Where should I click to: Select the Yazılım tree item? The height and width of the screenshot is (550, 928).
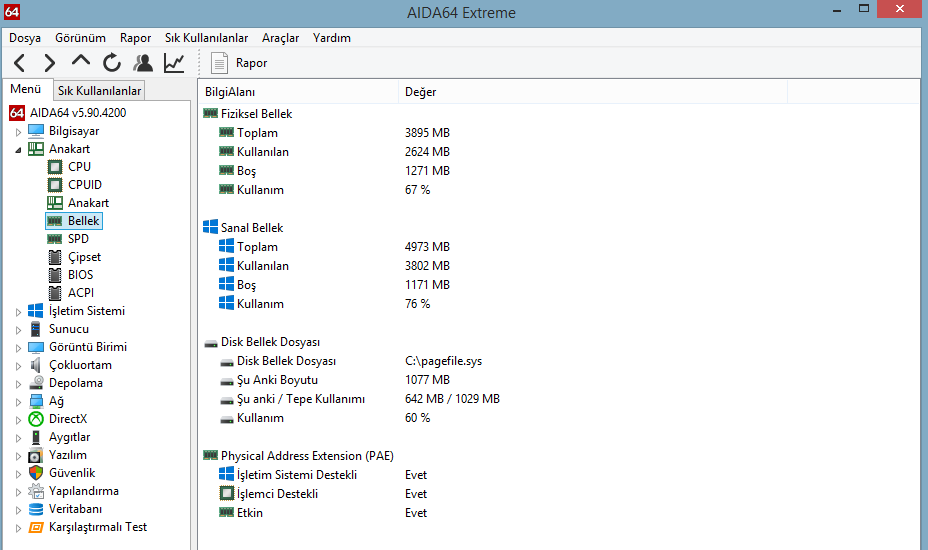tap(67, 455)
